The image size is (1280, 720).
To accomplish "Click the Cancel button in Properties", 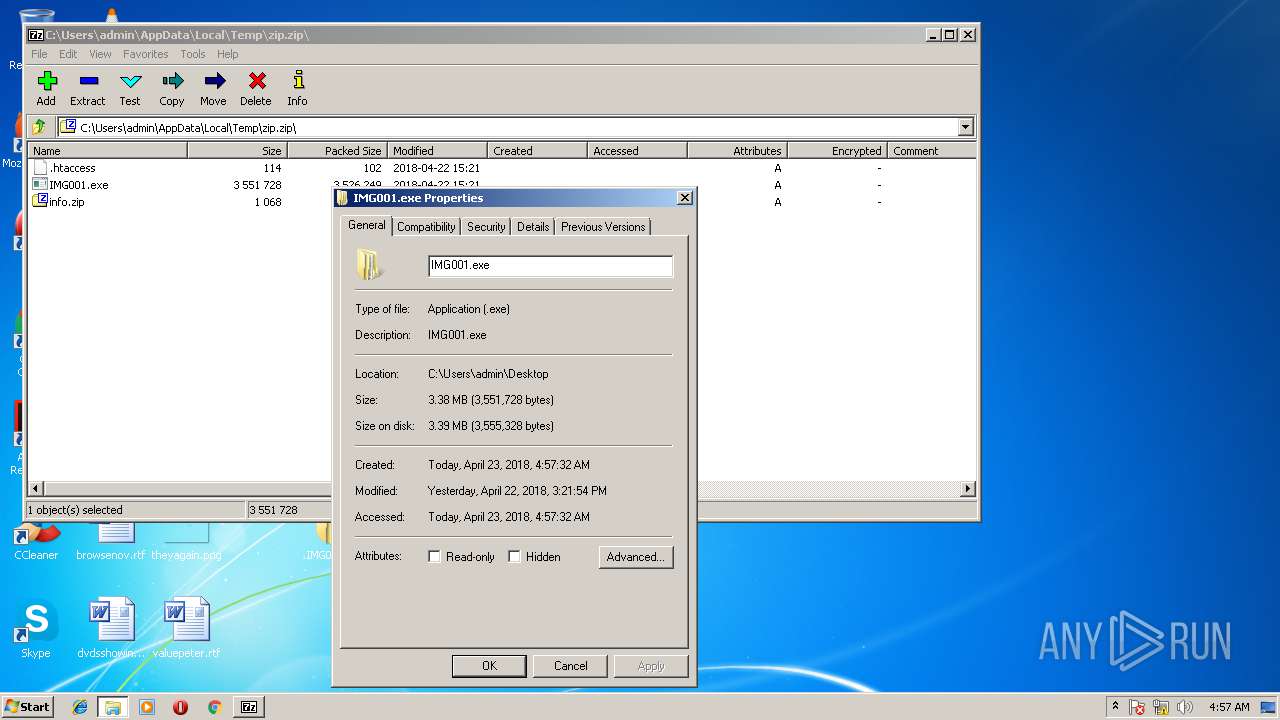I will [x=571, y=666].
